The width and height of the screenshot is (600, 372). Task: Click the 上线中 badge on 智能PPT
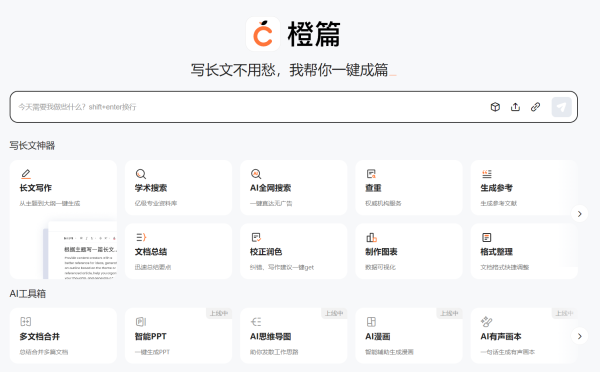tap(219, 313)
